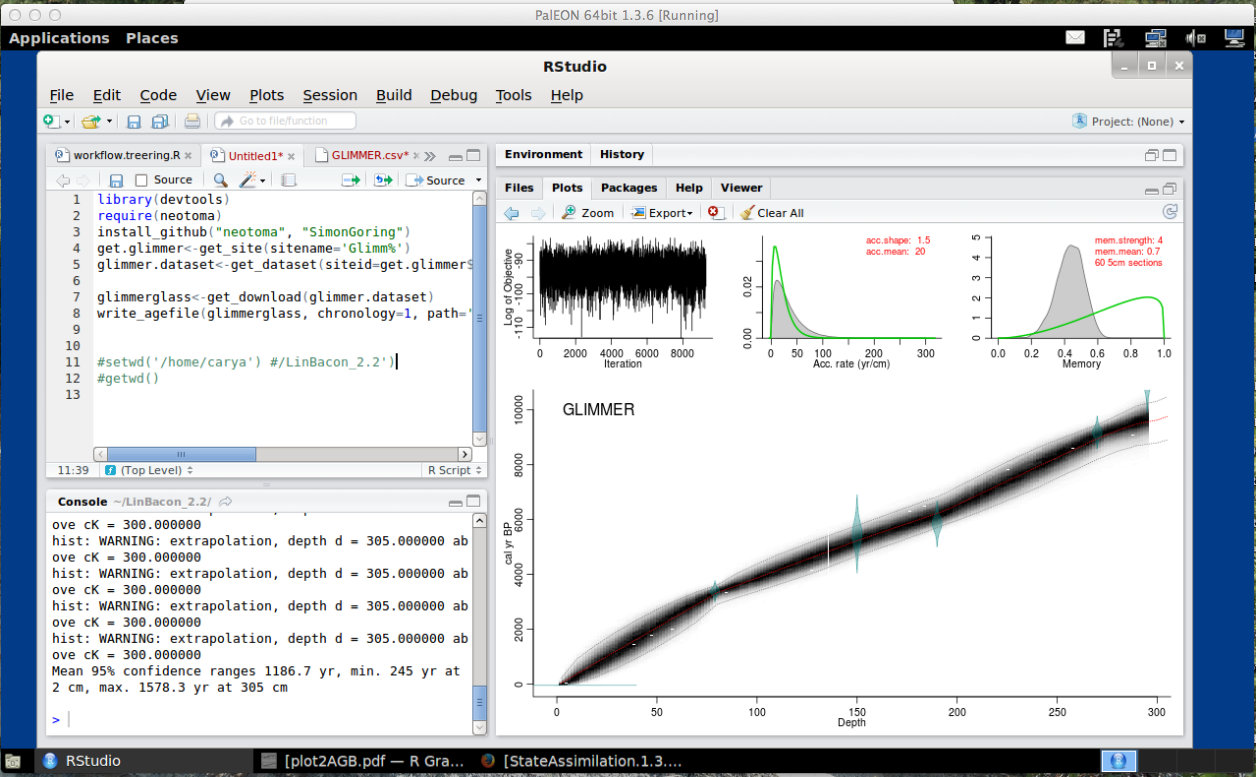This screenshot has width=1256, height=777.
Task: Switch to the History tab
Action: point(622,154)
